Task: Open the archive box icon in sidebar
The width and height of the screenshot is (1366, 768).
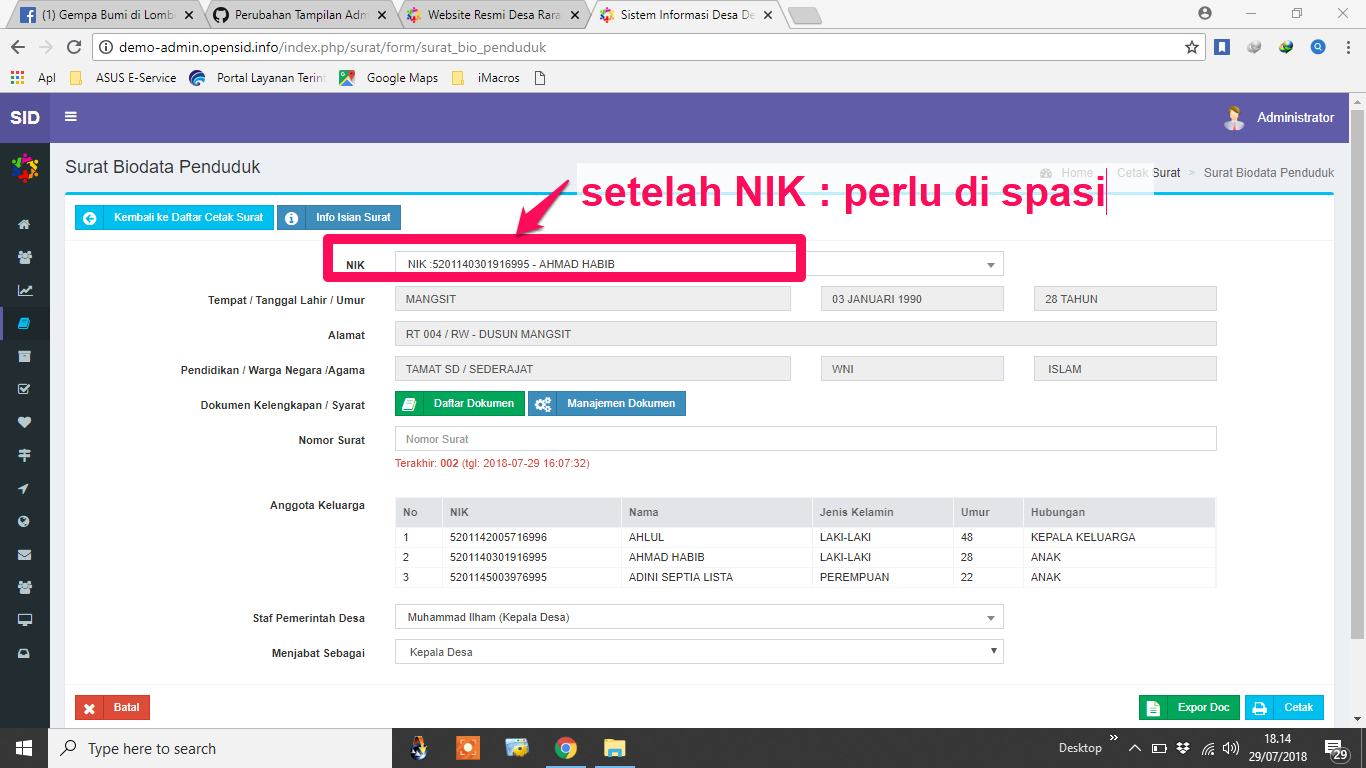Action: 24,356
